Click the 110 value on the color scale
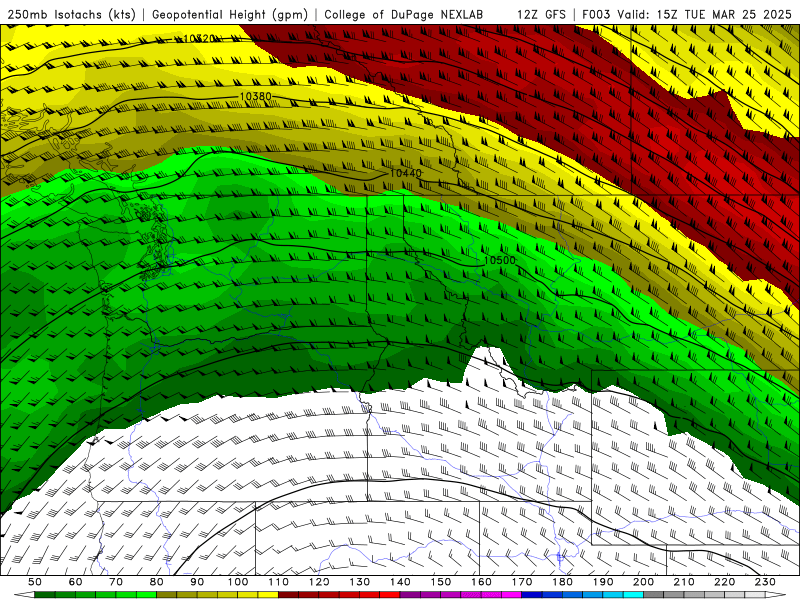This screenshot has height=600, width=800. pyautogui.click(x=279, y=582)
